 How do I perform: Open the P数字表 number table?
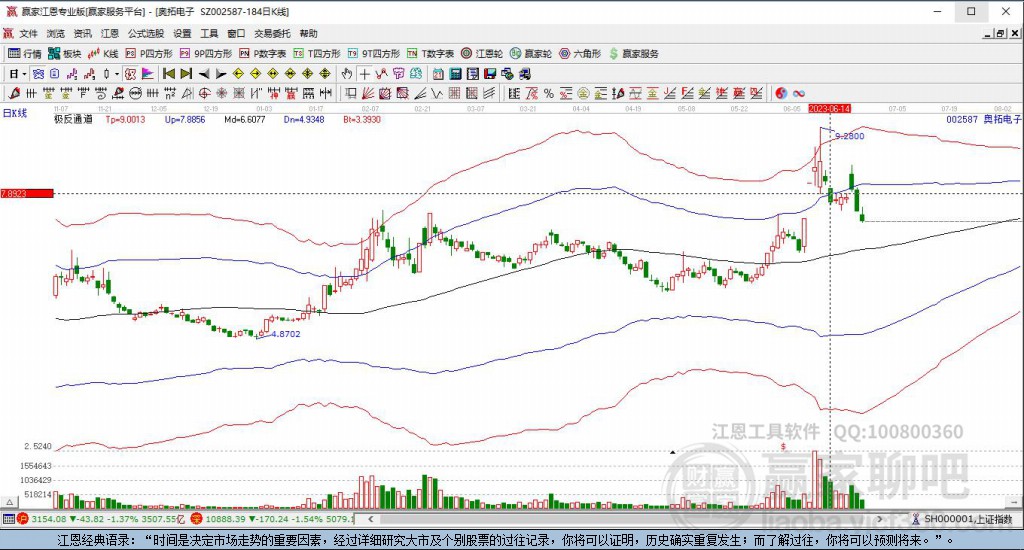(x=263, y=54)
